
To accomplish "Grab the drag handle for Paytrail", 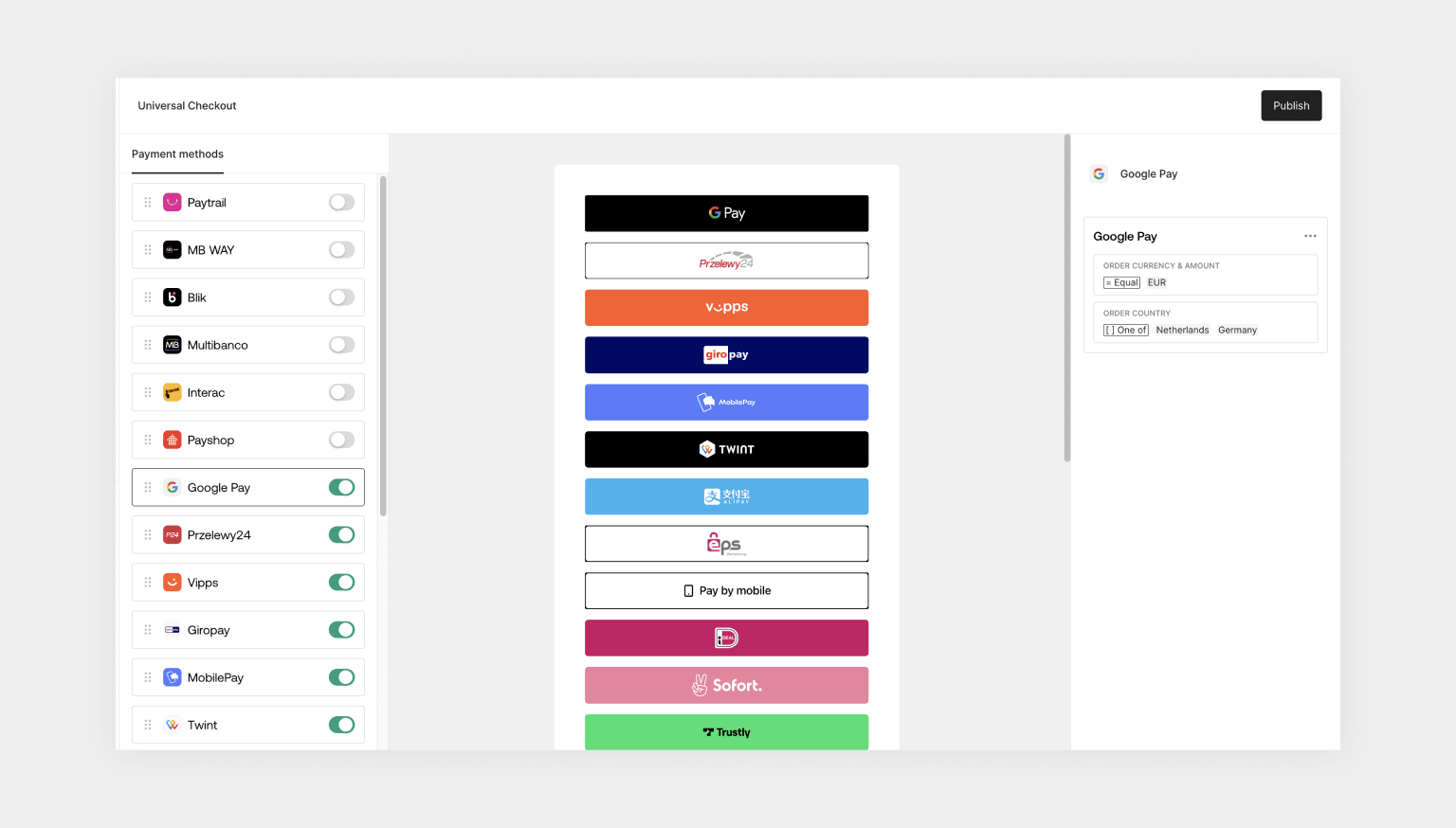I will (148, 203).
